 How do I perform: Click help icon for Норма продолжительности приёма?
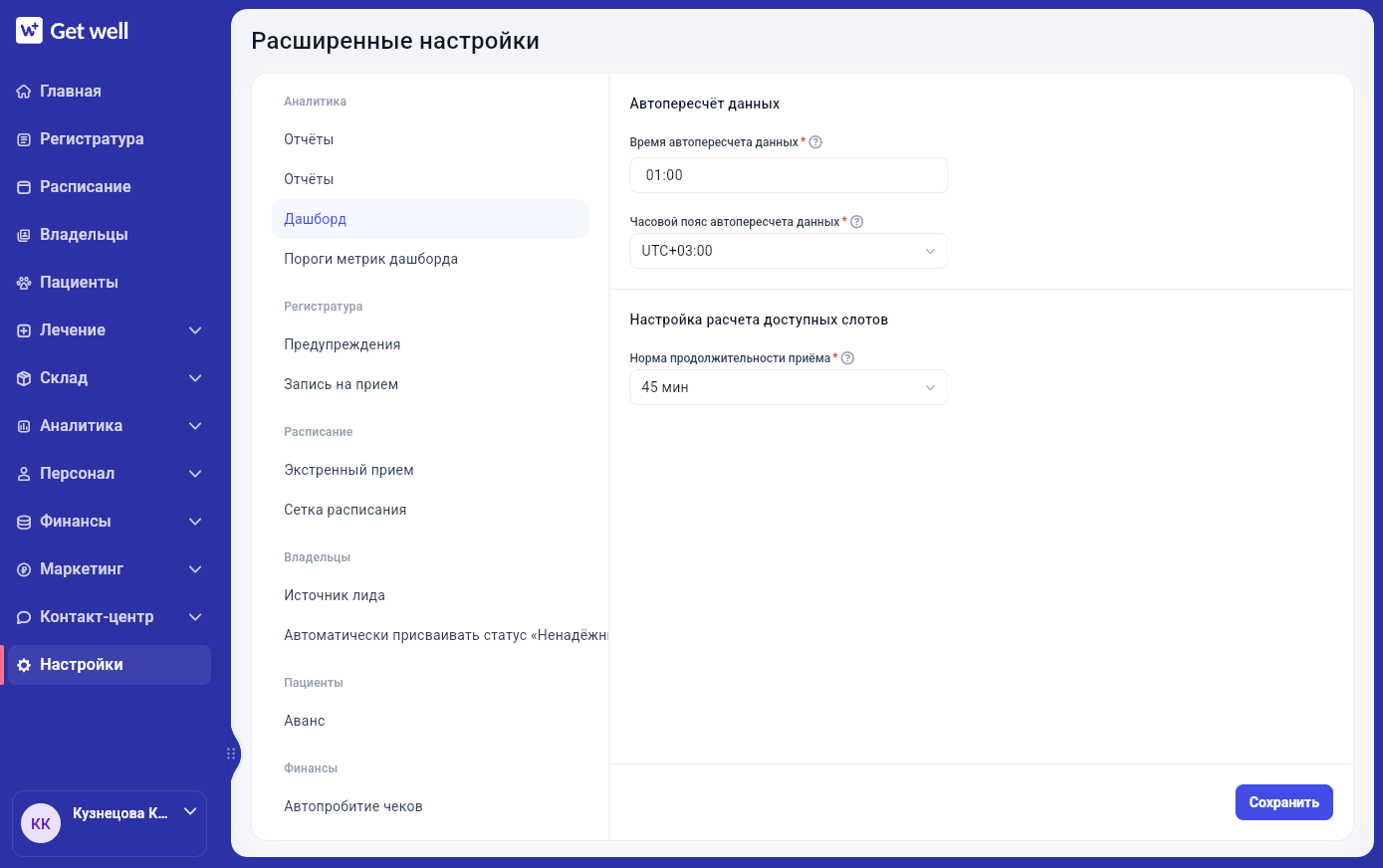click(847, 358)
